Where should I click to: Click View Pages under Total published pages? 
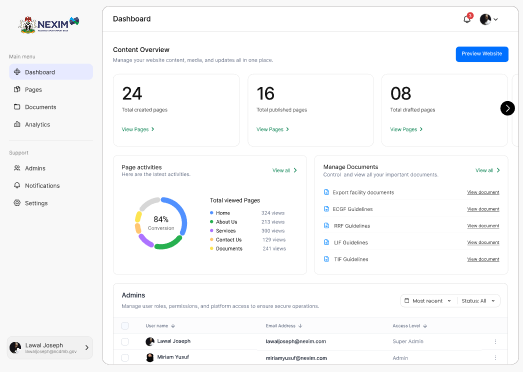click(272, 129)
